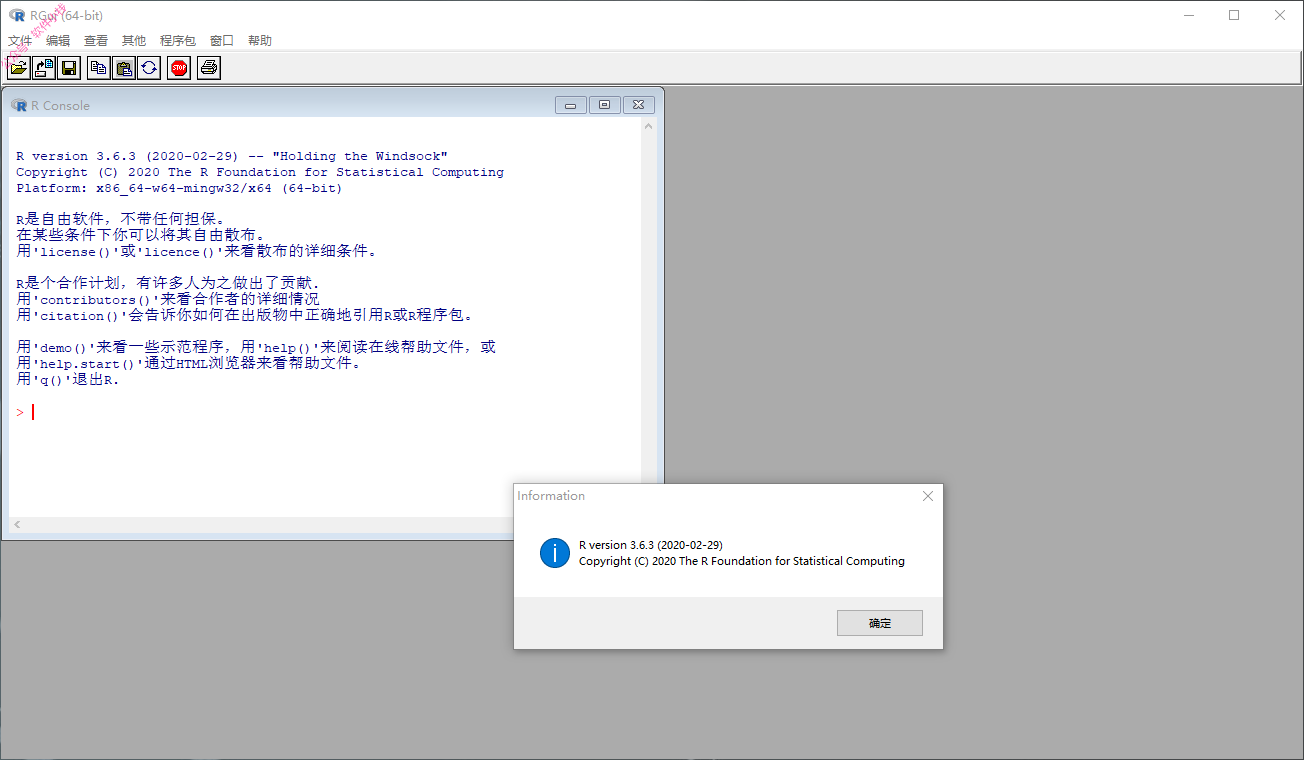The image size is (1304, 760).
Task: Click the R version 3.6.3 line in console
Action: (x=232, y=156)
